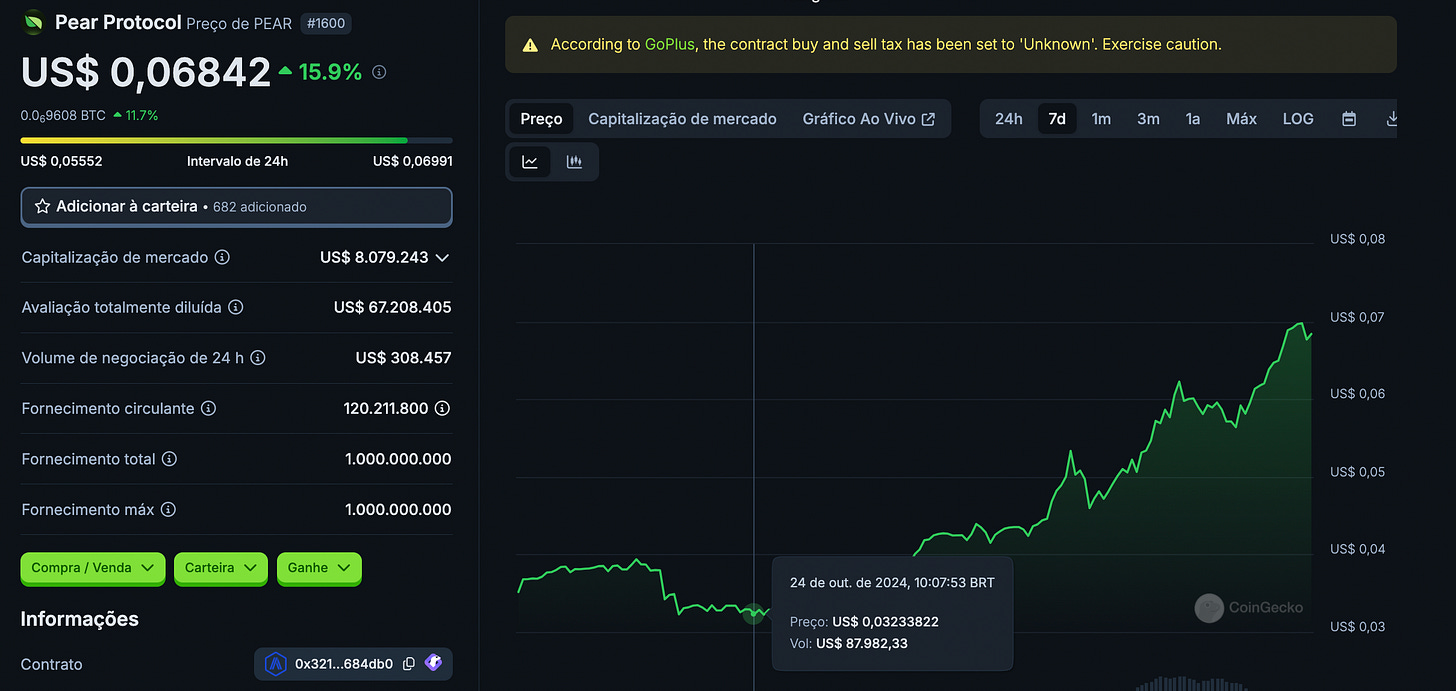Click the green data point marker on chart

point(754,614)
